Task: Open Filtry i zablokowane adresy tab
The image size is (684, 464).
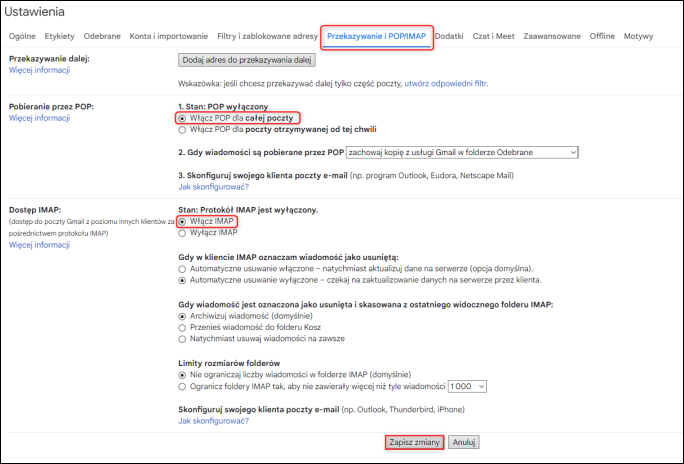Action: pyautogui.click(x=267, y=36)
